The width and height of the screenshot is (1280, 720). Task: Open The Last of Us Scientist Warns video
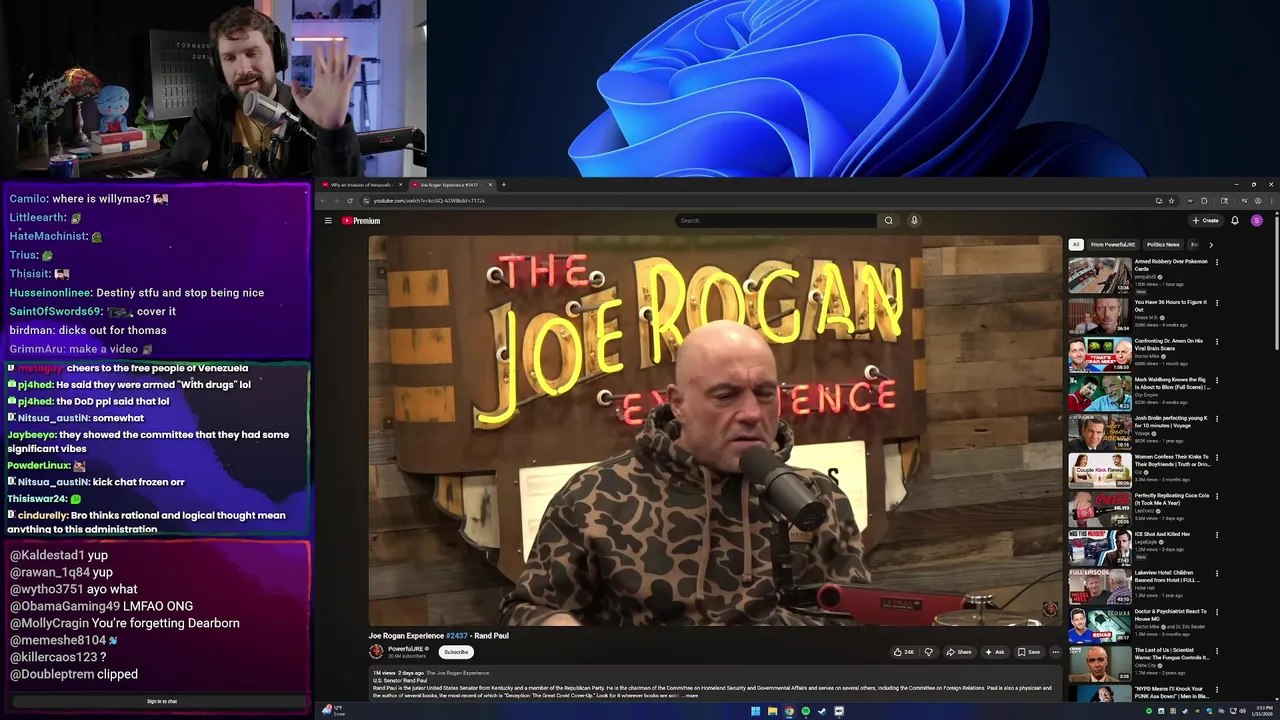click(x=1172, y=654)
